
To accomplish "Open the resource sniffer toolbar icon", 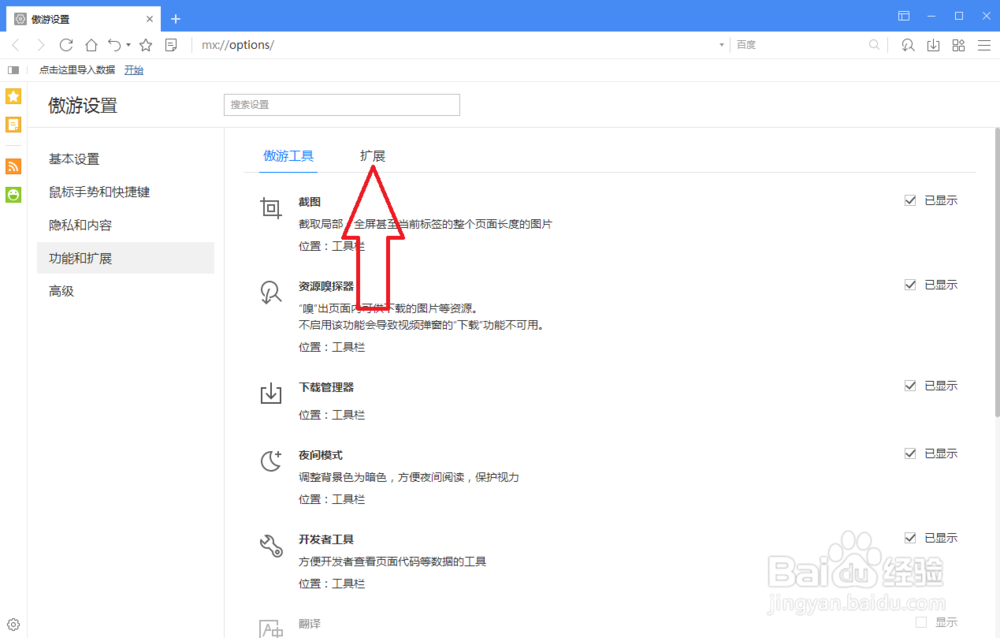I will 908,45.
